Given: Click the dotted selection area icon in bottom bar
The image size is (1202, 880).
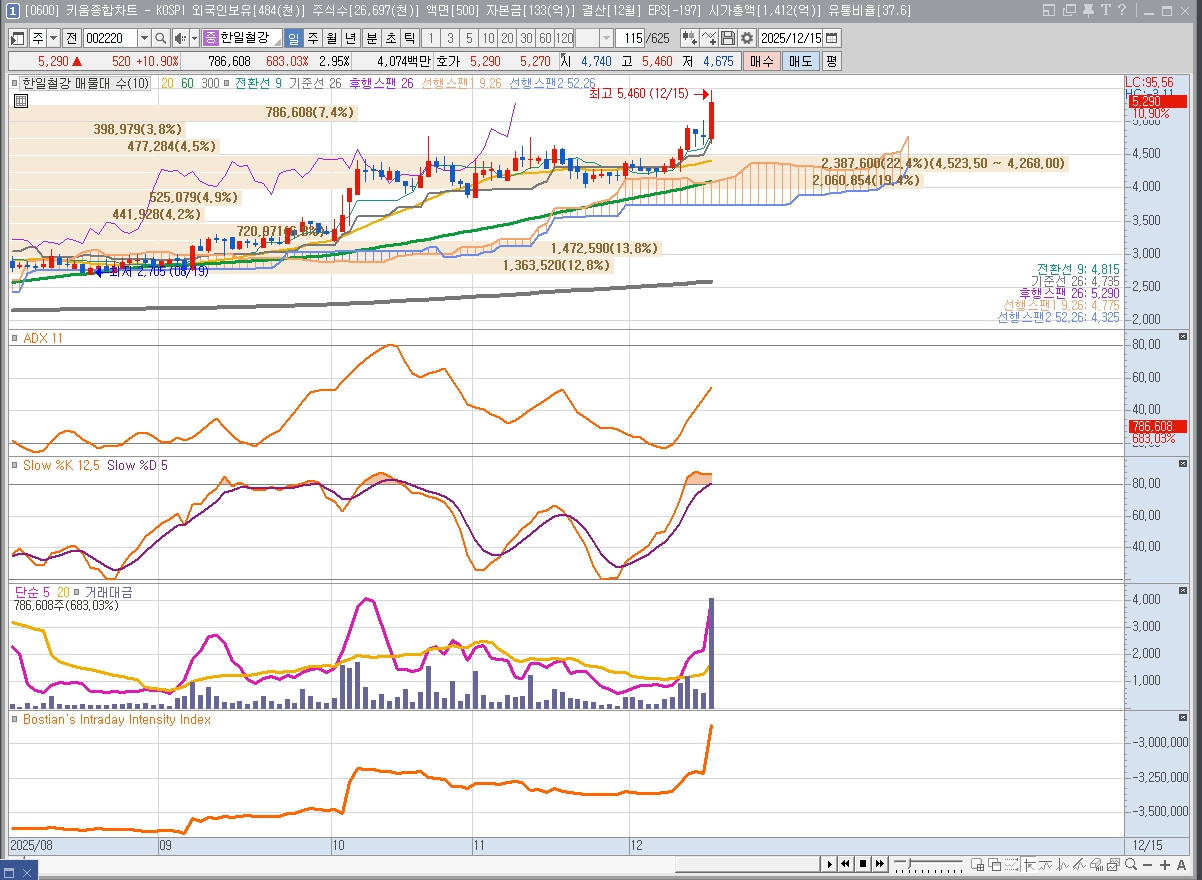Looking at the screenshot, I should 1011,864.
